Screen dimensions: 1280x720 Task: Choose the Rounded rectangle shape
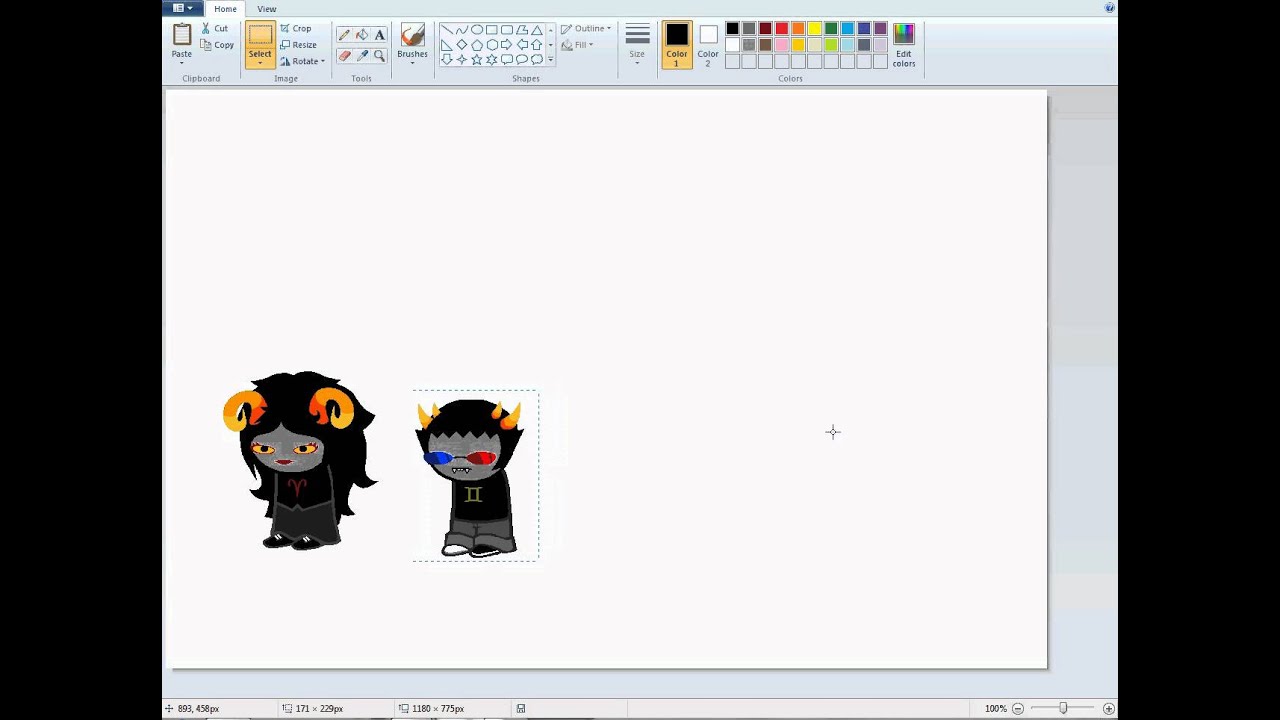click(x=507, y=30)
